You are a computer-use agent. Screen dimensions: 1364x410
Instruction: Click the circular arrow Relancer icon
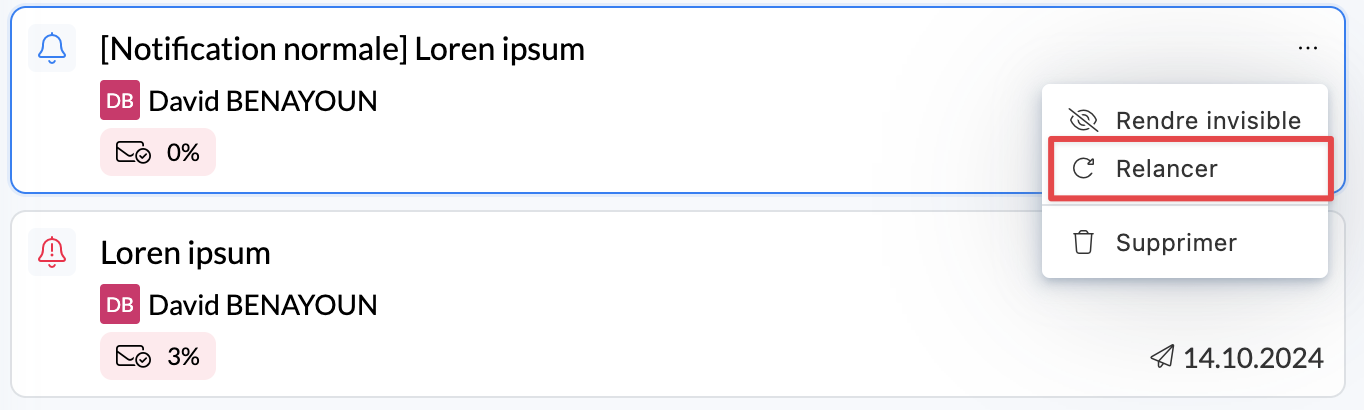(x=1083, y=169)
